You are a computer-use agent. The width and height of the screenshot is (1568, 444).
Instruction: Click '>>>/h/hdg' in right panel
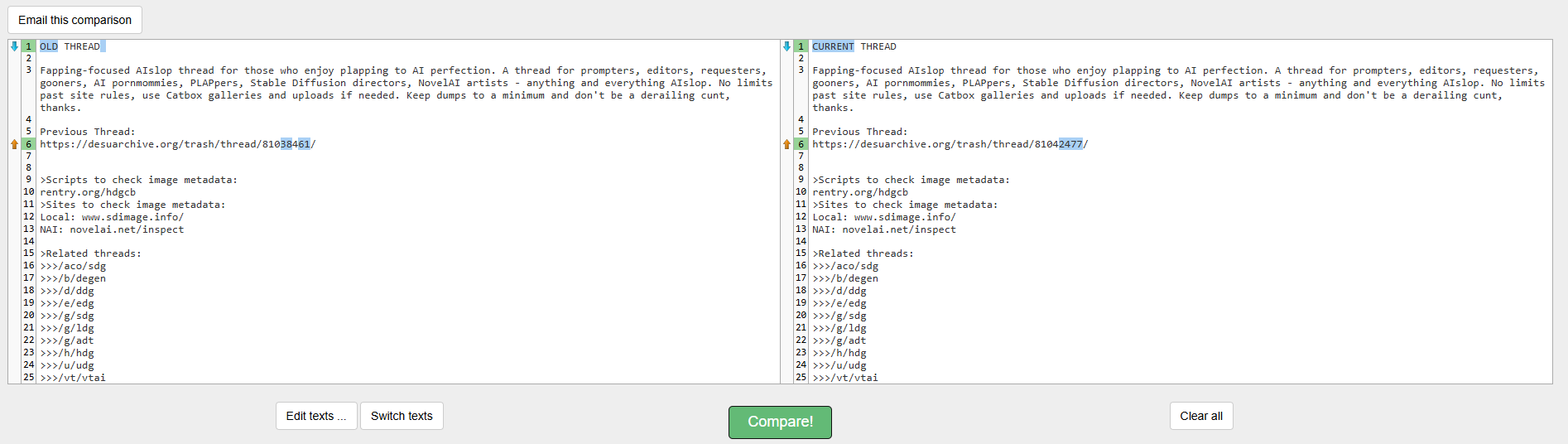point(839,353)
